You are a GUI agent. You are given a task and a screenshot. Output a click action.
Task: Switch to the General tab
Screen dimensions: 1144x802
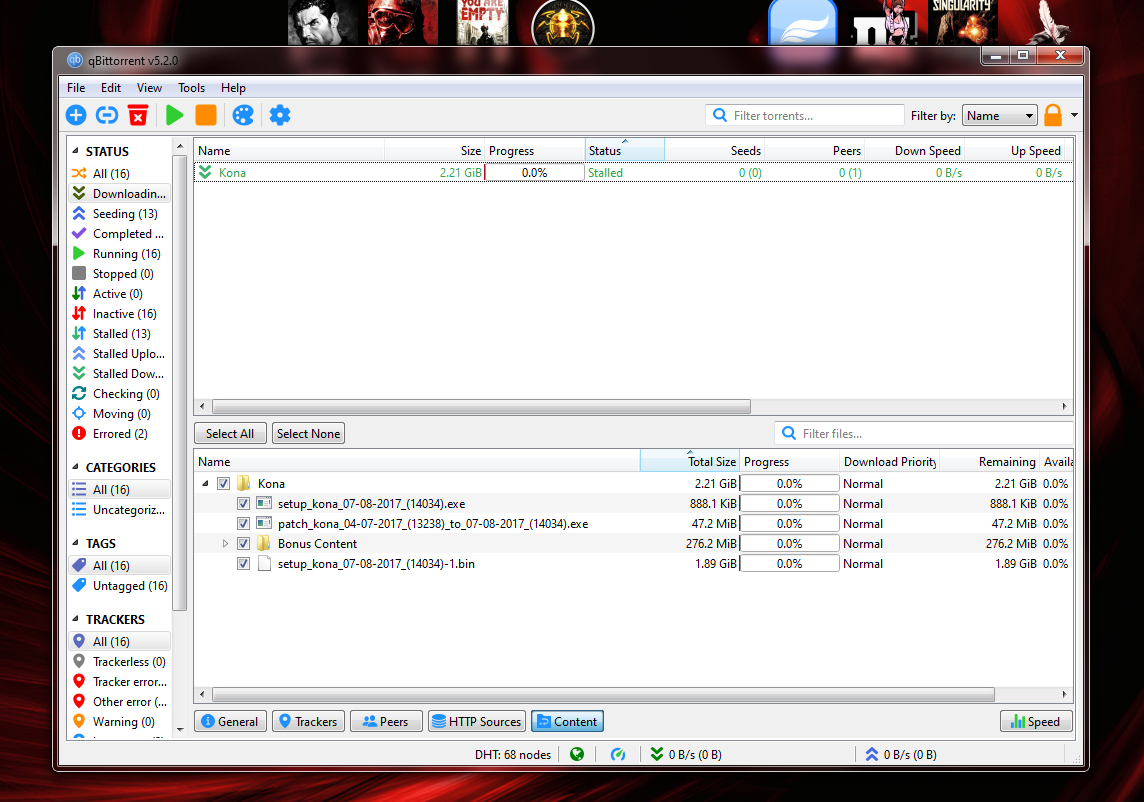(x=230, y=722)
